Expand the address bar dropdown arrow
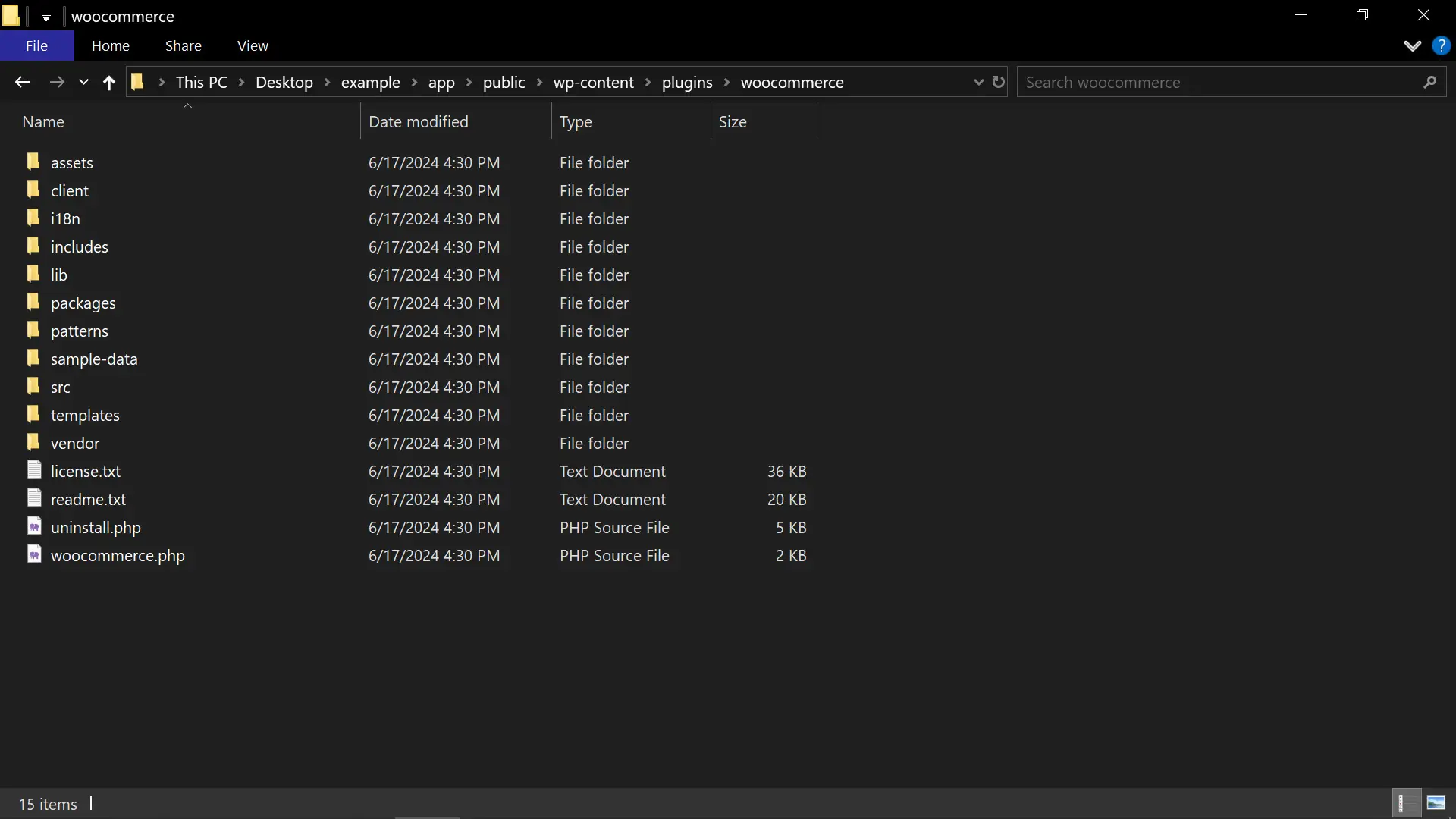Image resolution: width=1456 pixels, height=819 pixels. (978, 81)
